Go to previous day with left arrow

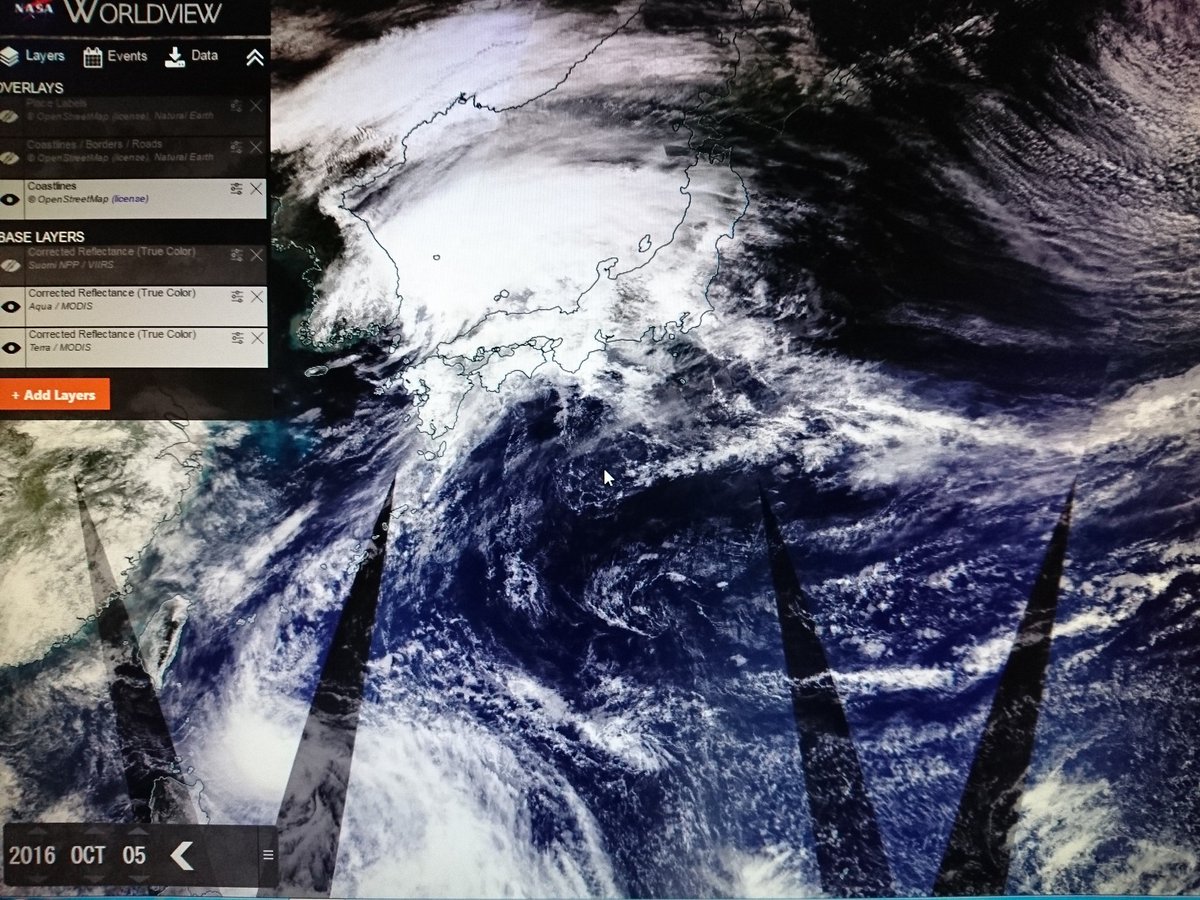coord(182,856)
